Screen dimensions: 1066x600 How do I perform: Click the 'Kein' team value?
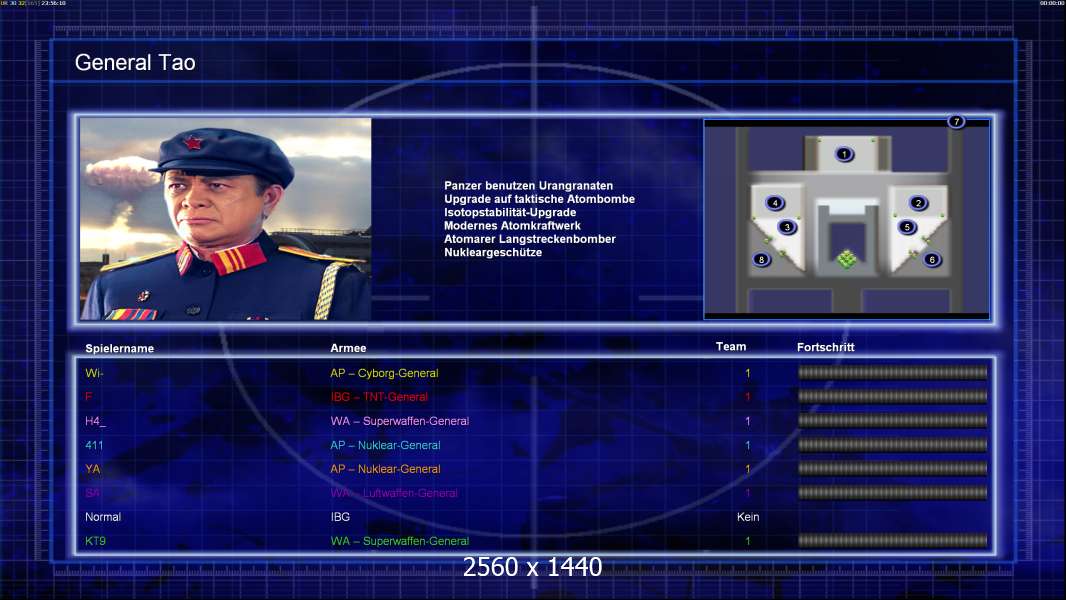[748, 517]
